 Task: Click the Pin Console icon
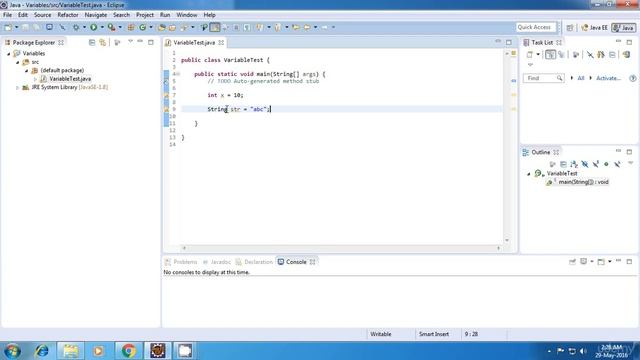[x=572, y=262]
